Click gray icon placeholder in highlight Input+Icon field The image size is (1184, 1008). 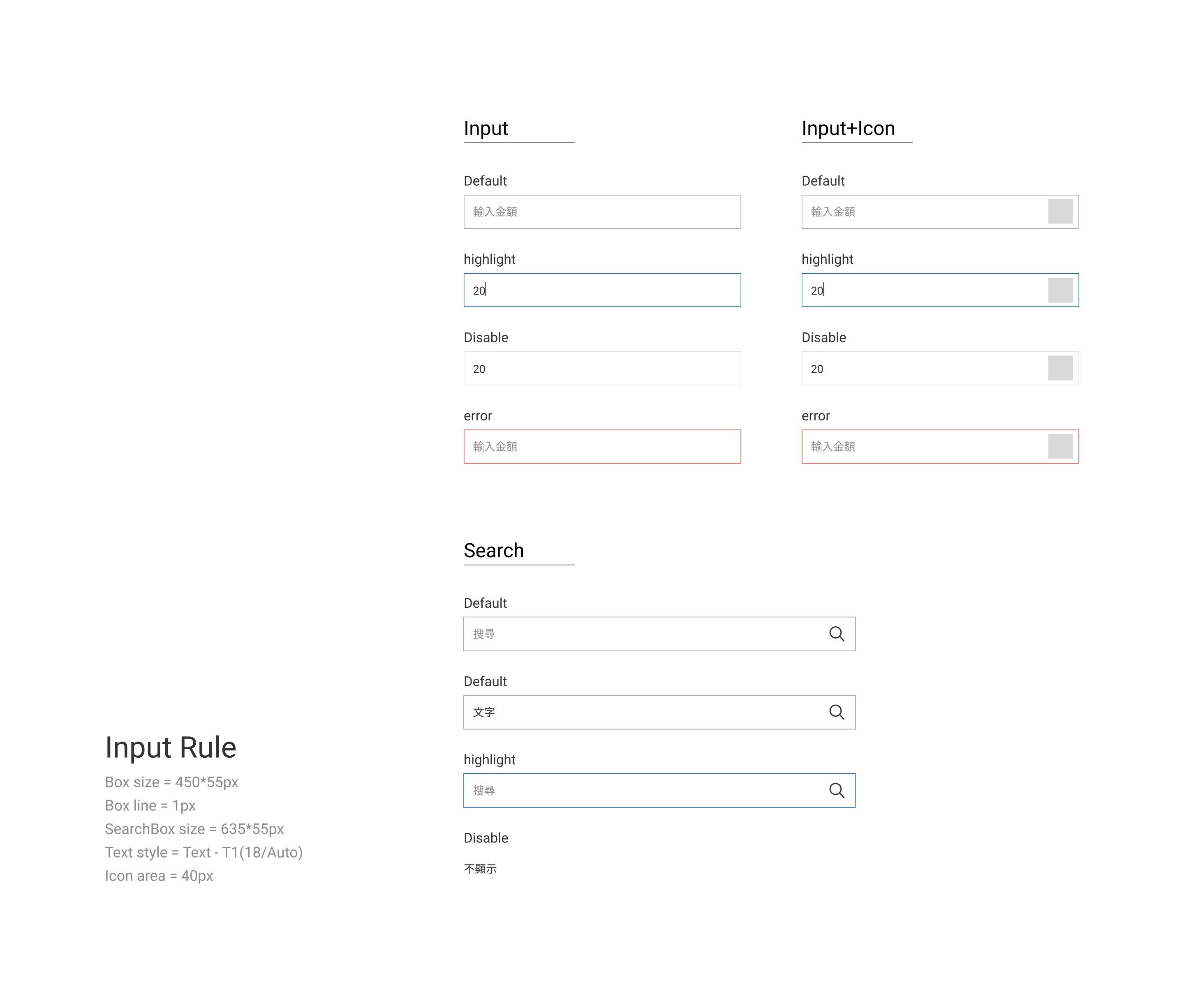pyautogui.click(x=1060, y=290)
